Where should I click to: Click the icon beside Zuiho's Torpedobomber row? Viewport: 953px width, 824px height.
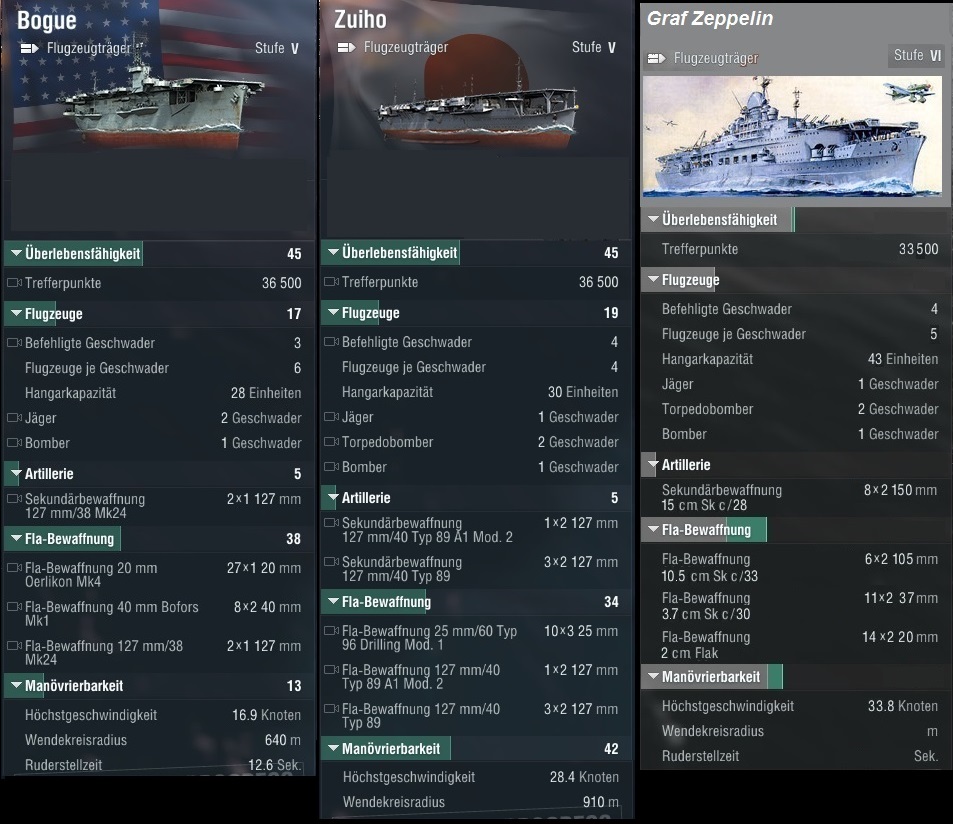tap(330, 442)
